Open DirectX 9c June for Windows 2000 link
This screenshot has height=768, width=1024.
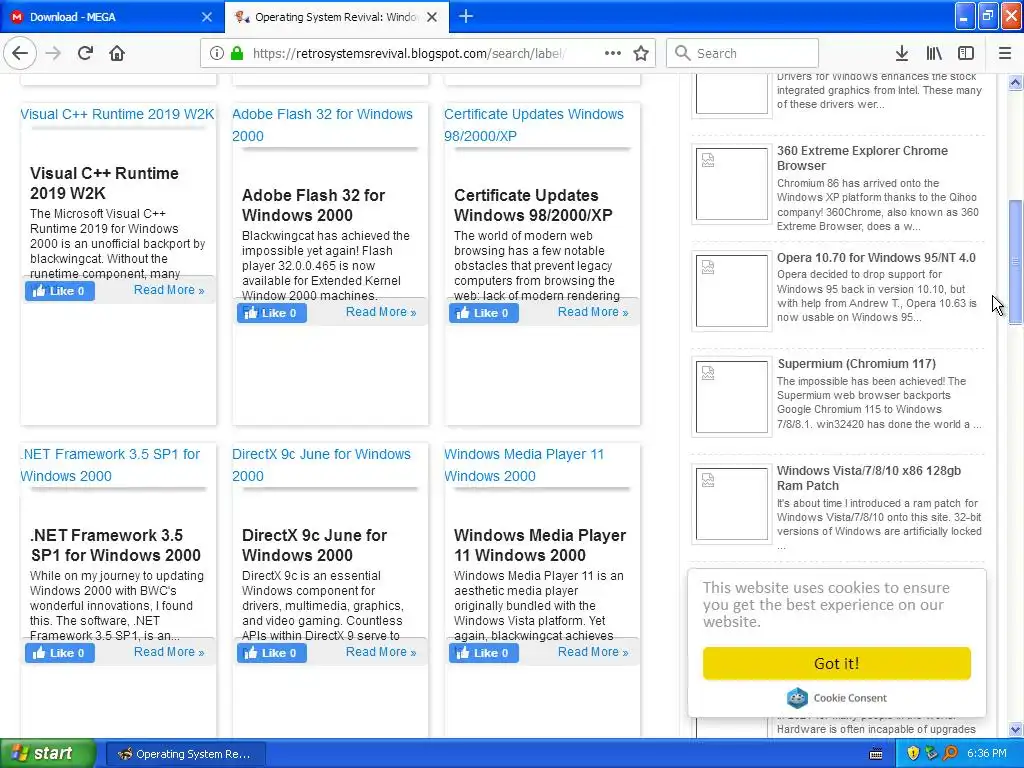point(321,465)
